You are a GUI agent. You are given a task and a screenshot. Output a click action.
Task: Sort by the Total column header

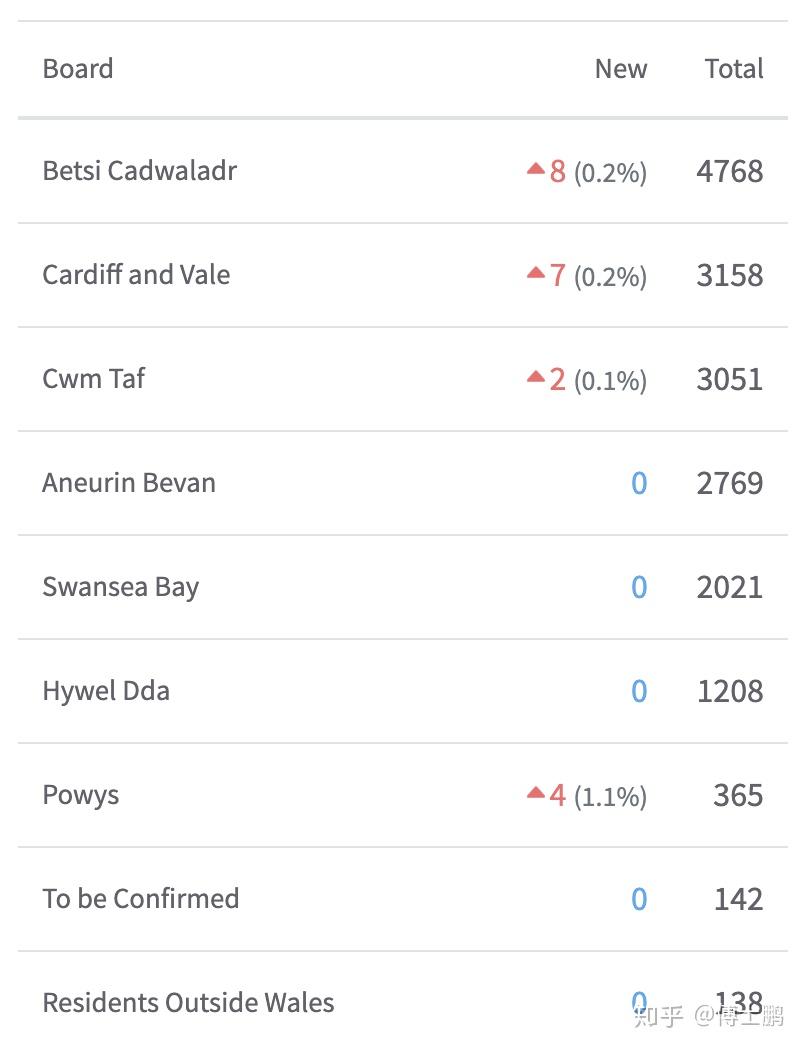click(733, 69)
